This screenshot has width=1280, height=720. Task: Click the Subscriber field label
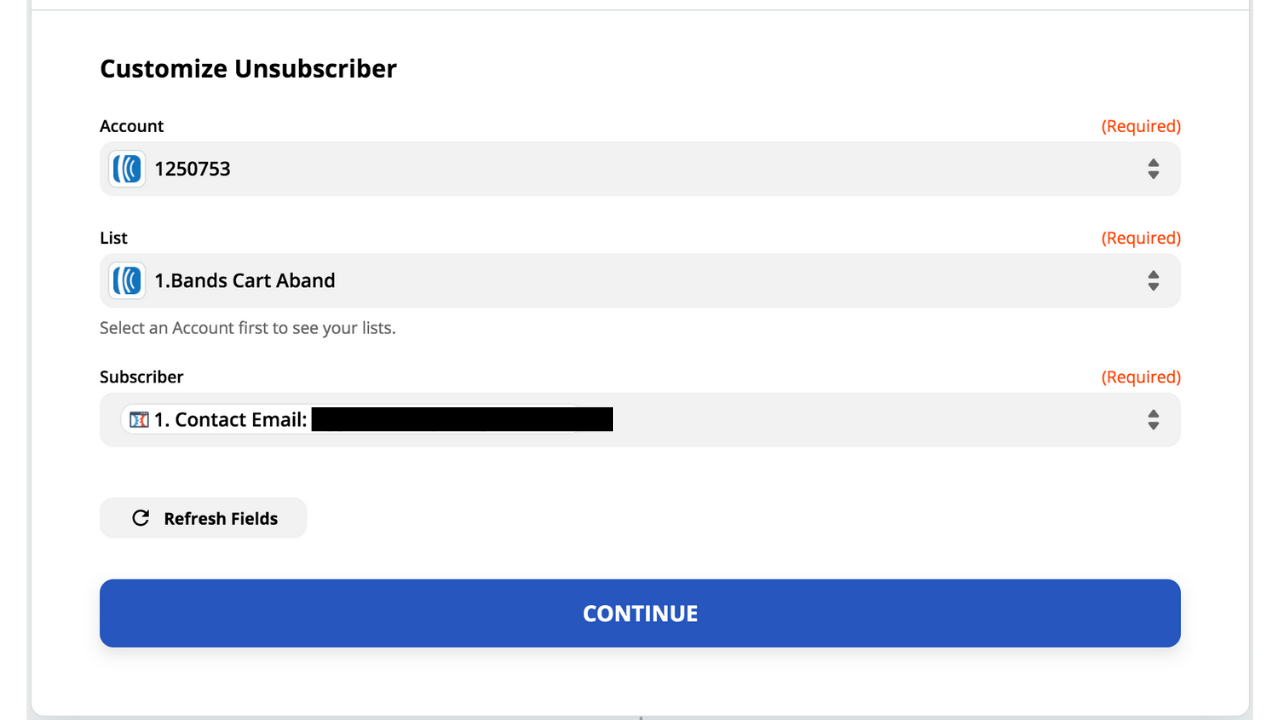click(142, 377)
